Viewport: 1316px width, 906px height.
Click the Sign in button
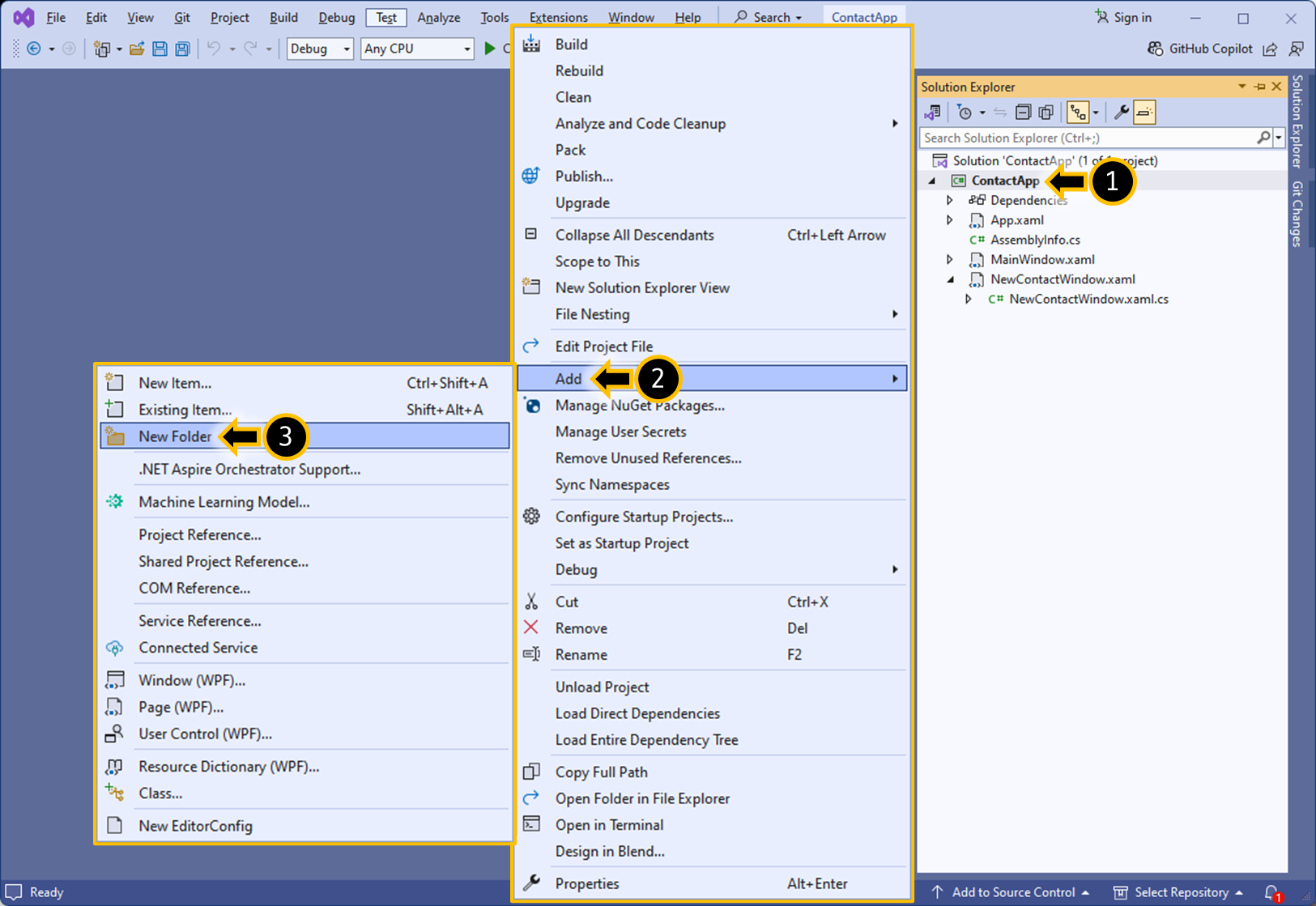coord(1122,17)
